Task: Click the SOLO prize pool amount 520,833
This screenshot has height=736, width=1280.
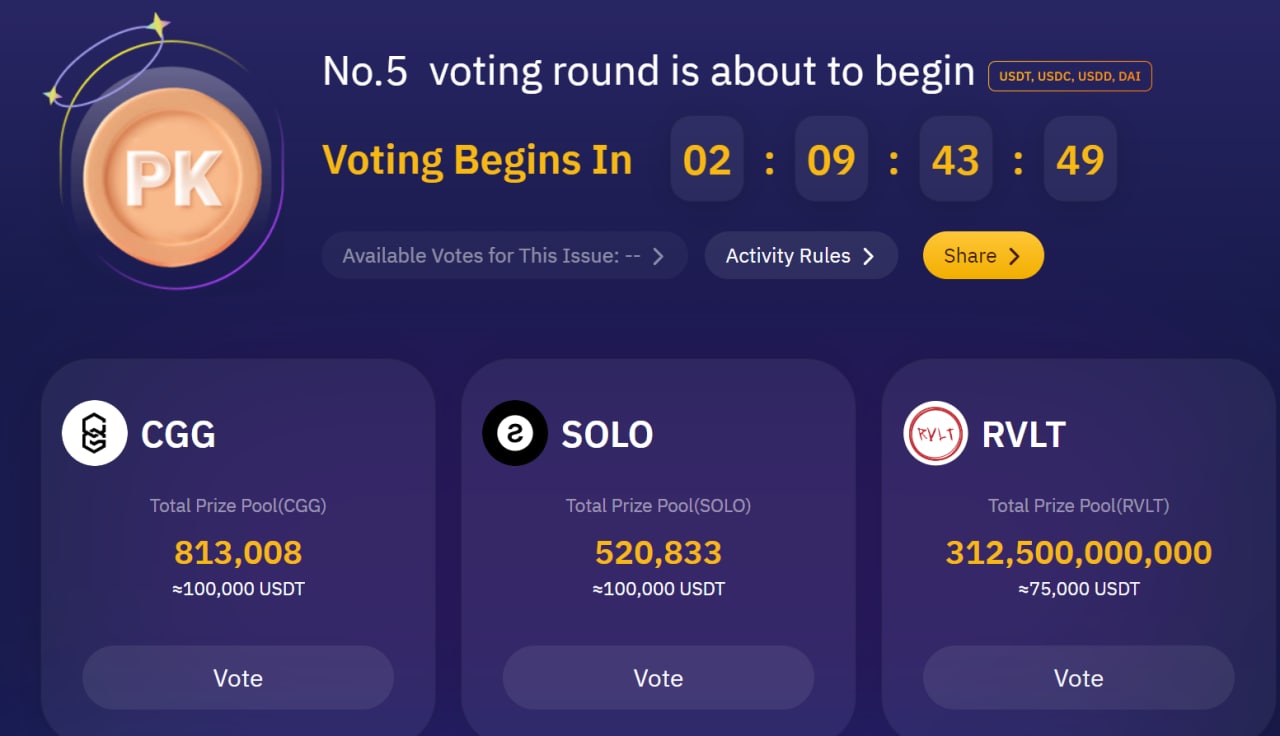Action: tap(658, 552)
